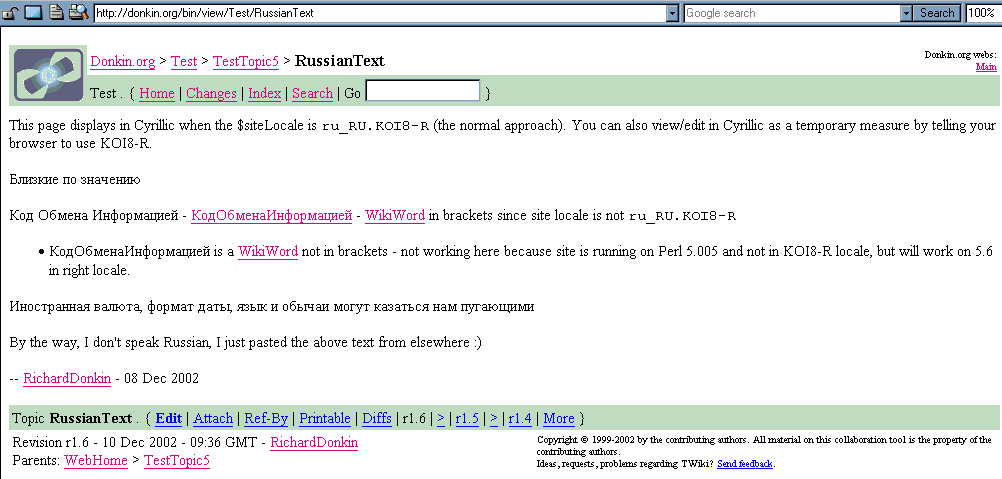Click the Edit topic link

[x=168, y=418]
